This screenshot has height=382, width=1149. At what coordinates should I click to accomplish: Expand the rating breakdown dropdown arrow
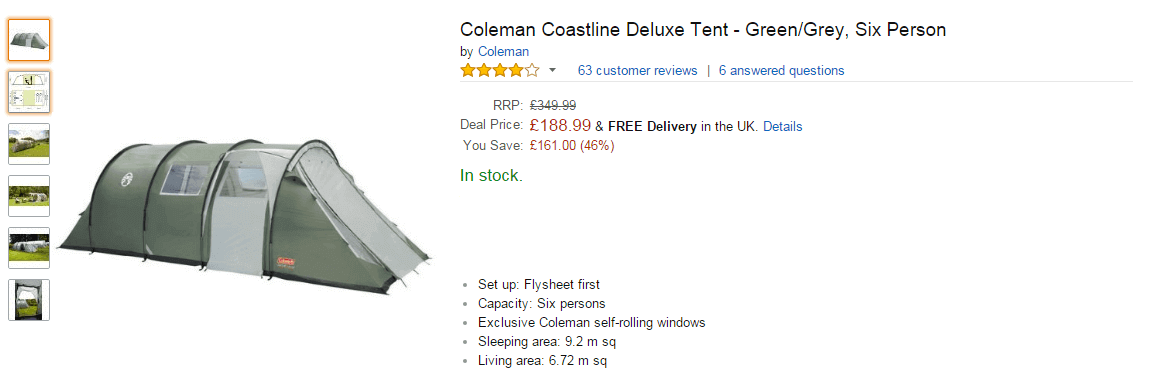553,71
